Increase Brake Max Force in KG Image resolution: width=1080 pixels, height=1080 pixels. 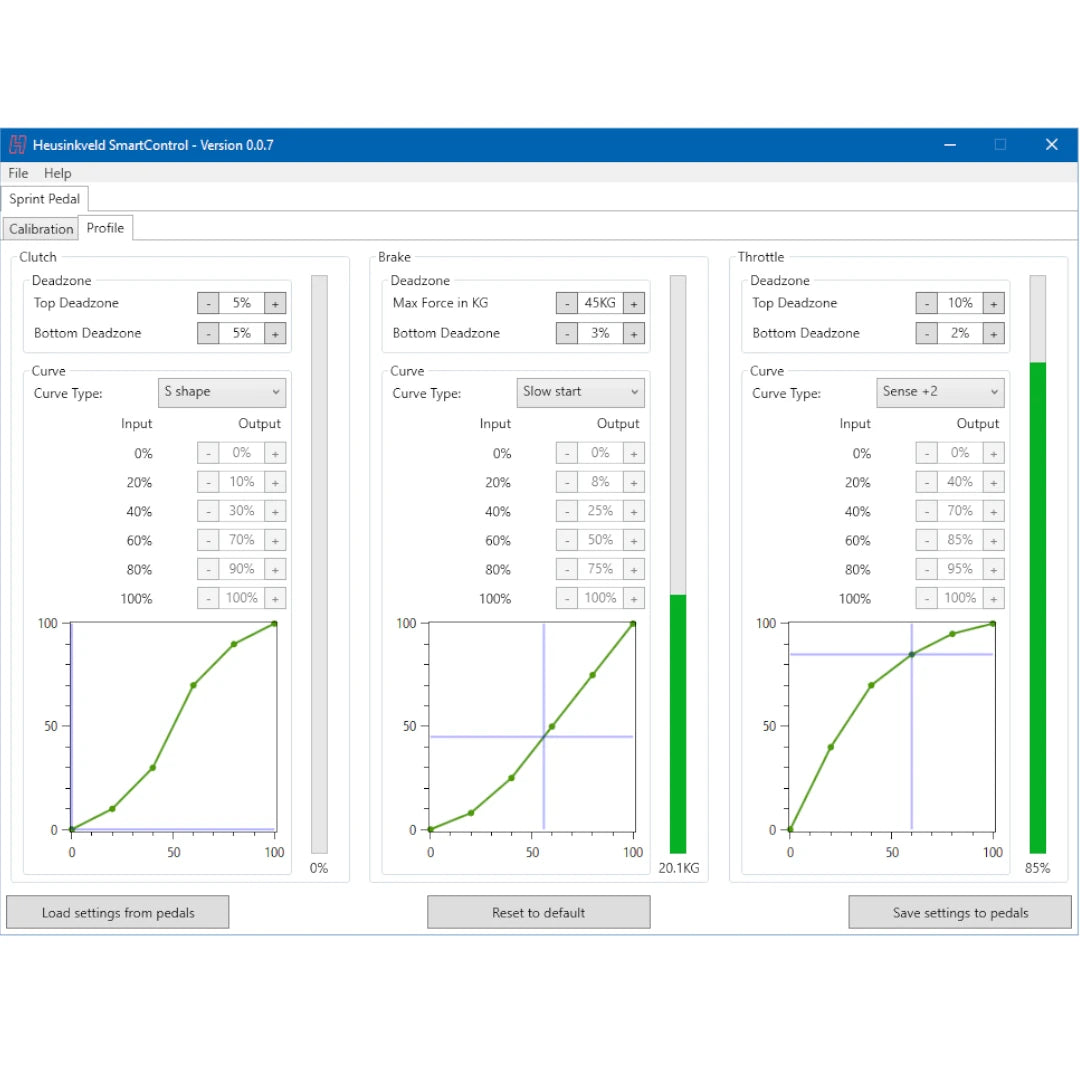coord(634,304)
